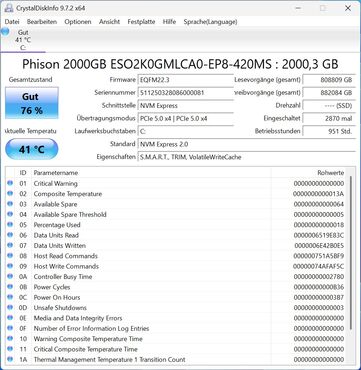Viewport: 361px width, 370px height.
Task: Click the status icon of Data Units Read
Action: (x=10, y=235)
